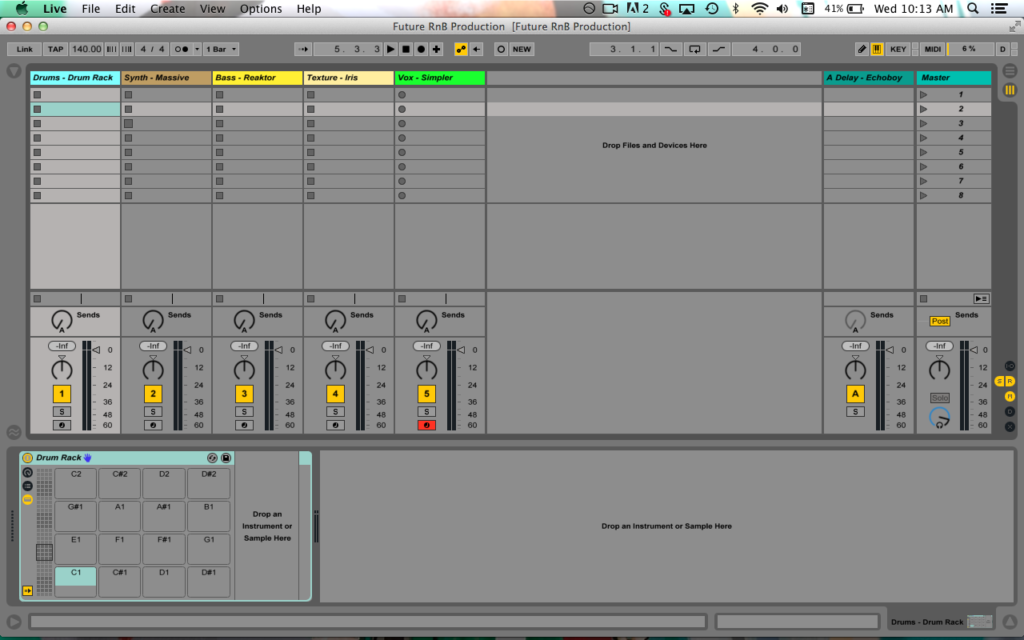Screen dimensions: 1024x640
Task: Click the Phase Nudge Up button
Action: point(127,49)
